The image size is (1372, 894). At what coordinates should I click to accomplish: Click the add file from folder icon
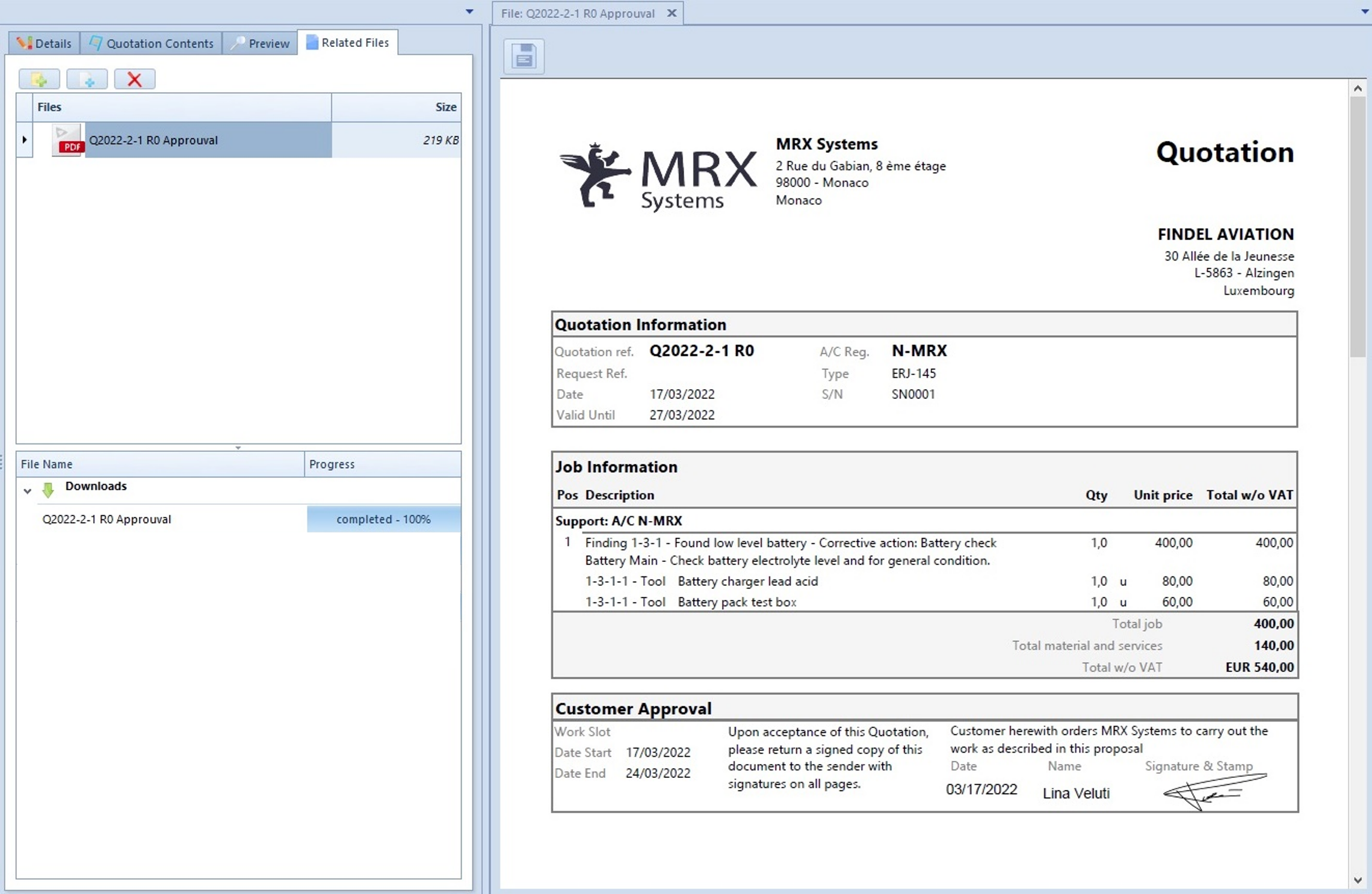39,79
